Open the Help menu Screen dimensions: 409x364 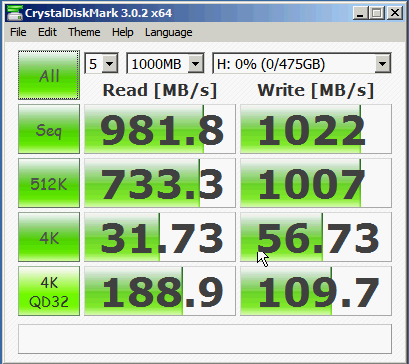pyautogui.click(x=123, y=32)
